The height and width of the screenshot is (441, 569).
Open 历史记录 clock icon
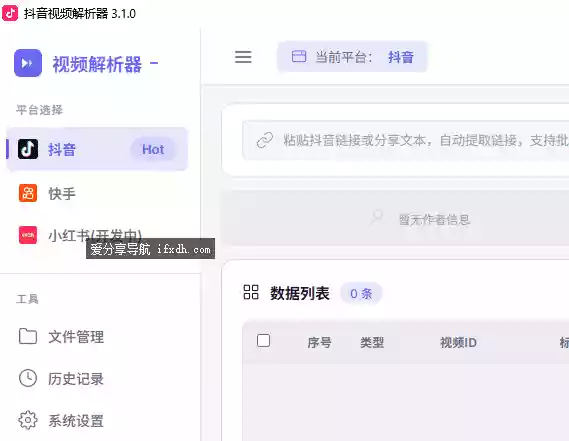[28, 378]
